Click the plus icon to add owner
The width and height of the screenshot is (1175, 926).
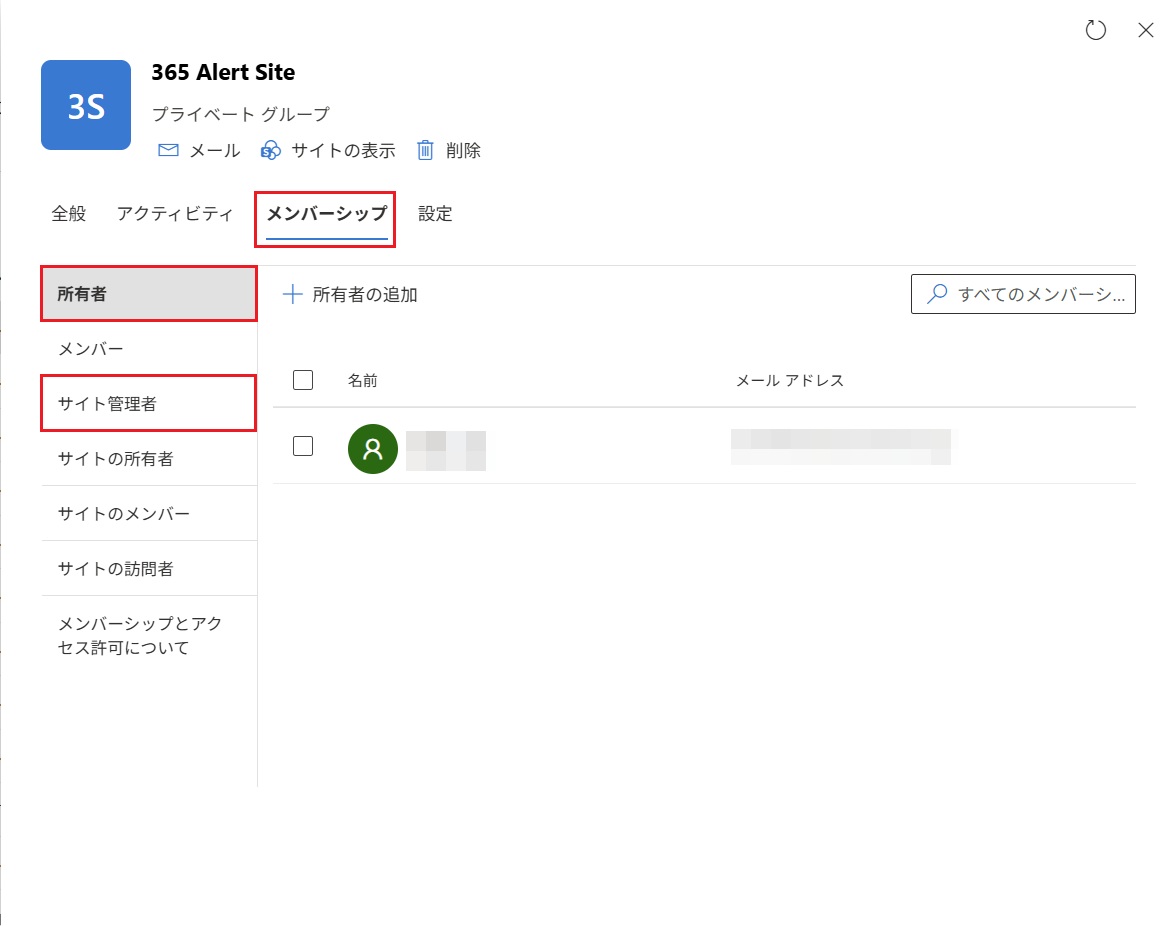point(292,294)
